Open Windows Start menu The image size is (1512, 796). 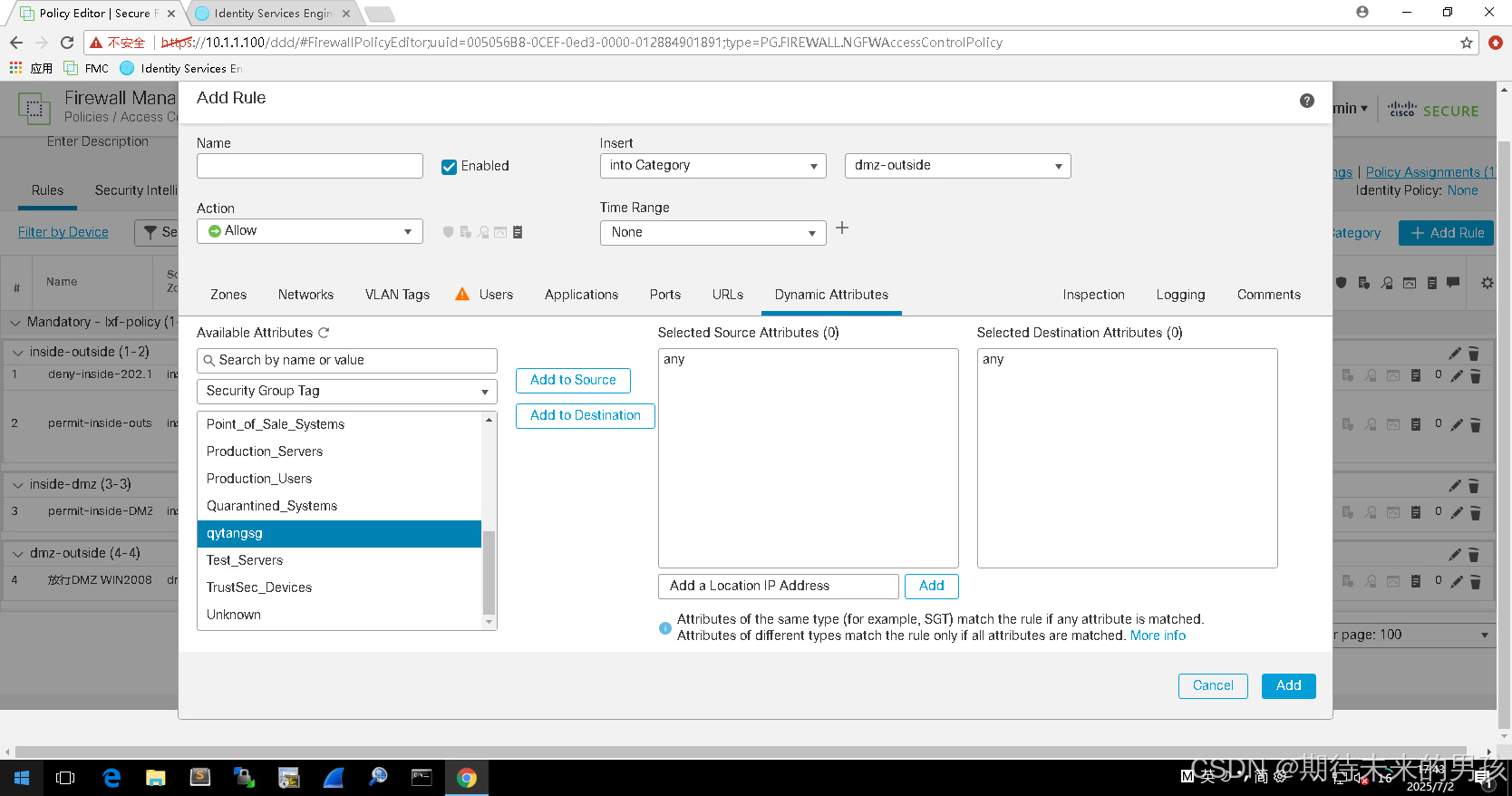22,778
